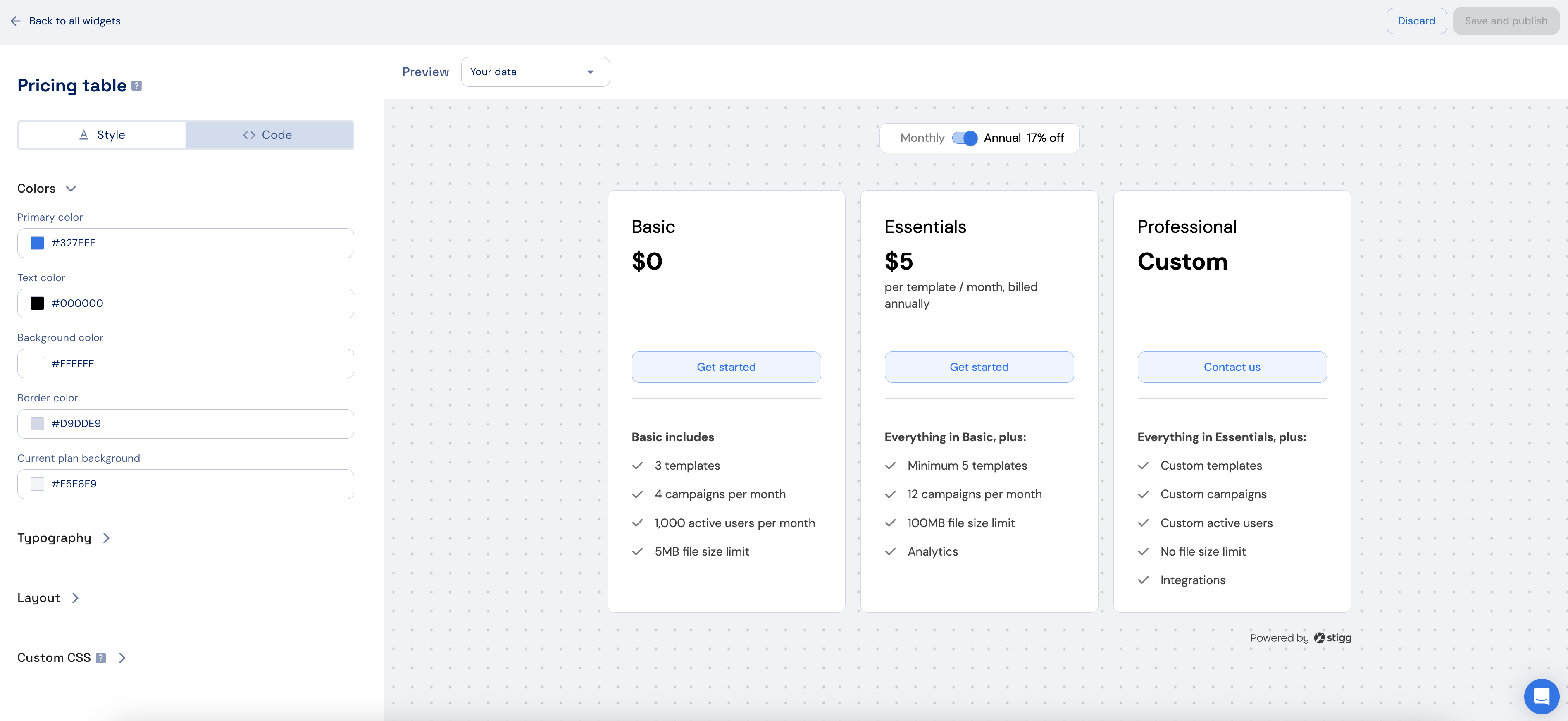
Task: Click Basic includes heading
Action: (x=672, y=437)
